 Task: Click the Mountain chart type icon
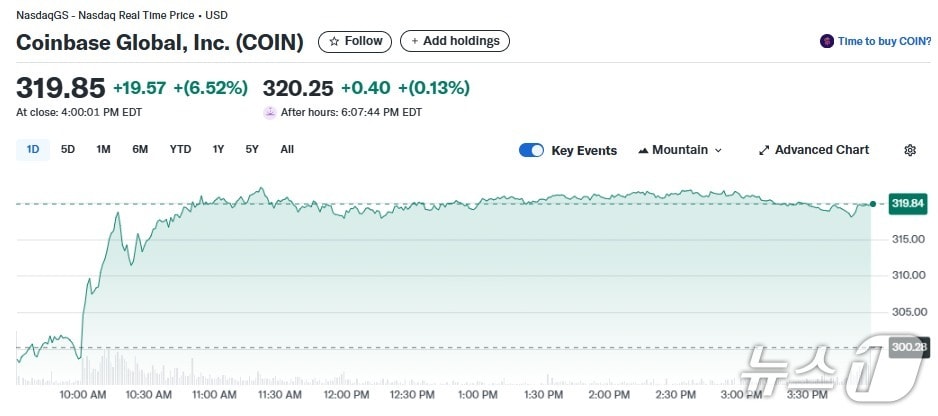(x=643, y=150)
